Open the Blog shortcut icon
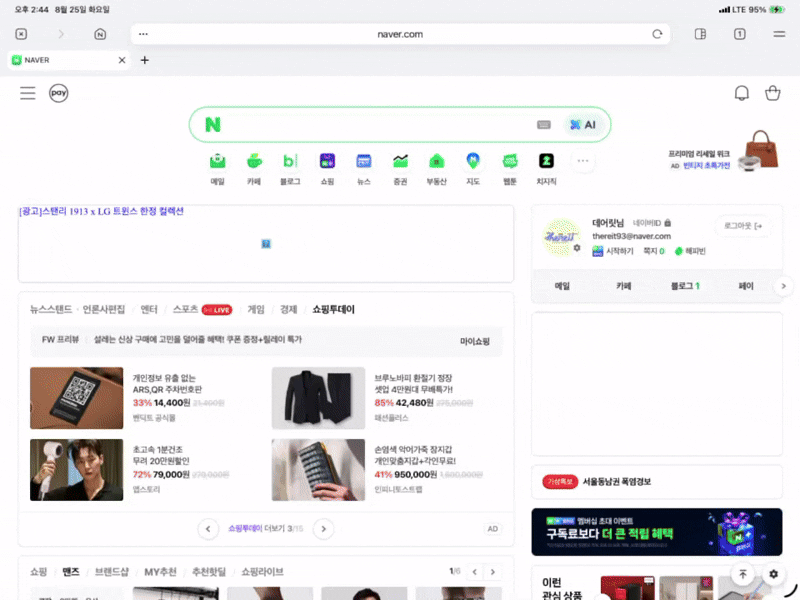This screenshot has width=800, height=600. pos(290,162)
